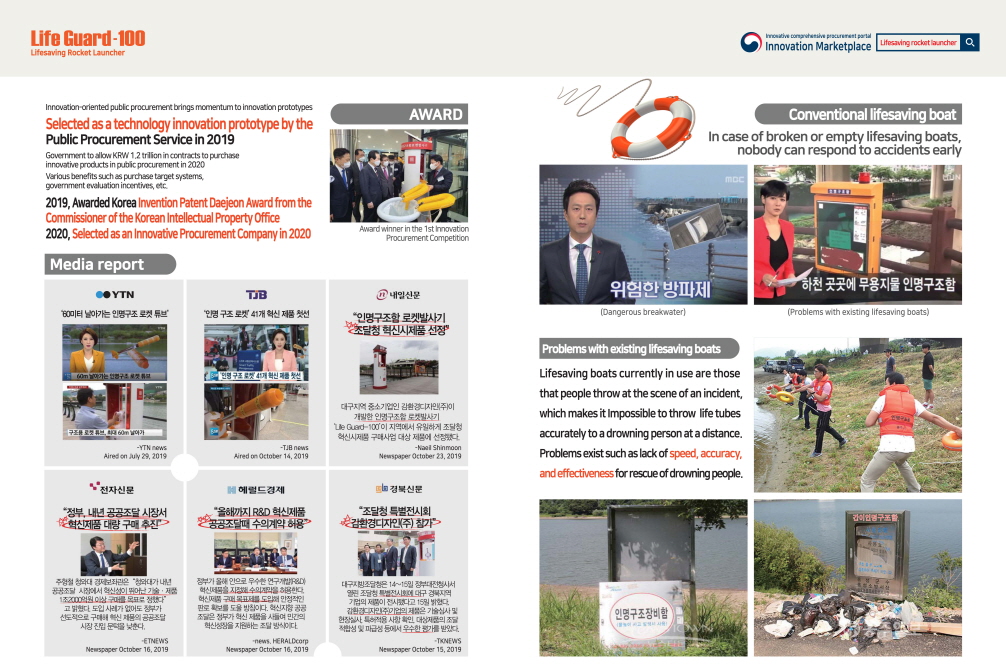Open the 헤럴드경제 meeting photo
1006x670 pixels.
(x=256, y=553)
